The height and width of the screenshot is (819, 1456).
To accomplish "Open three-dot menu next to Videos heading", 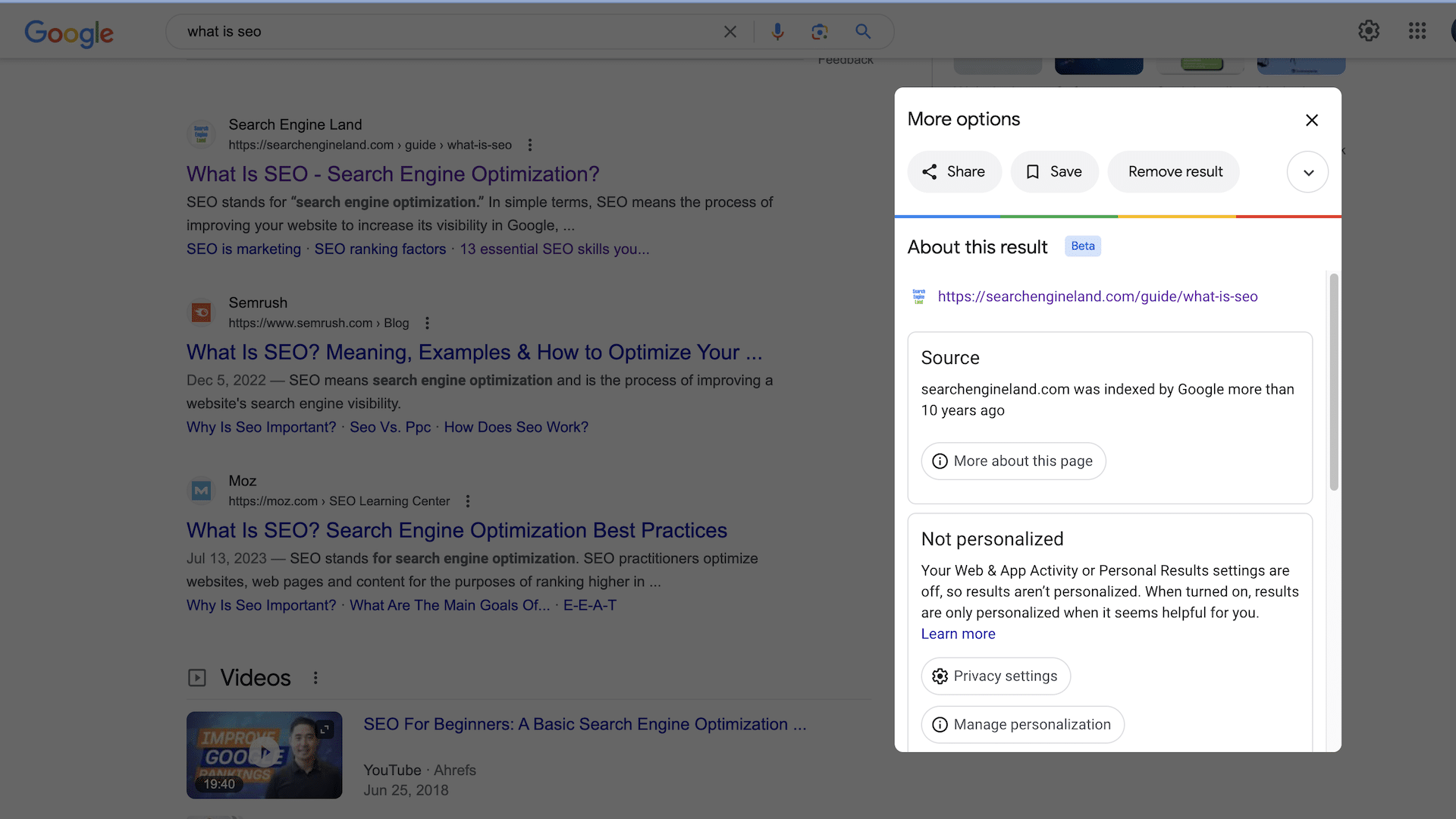I will pos(315,678).
